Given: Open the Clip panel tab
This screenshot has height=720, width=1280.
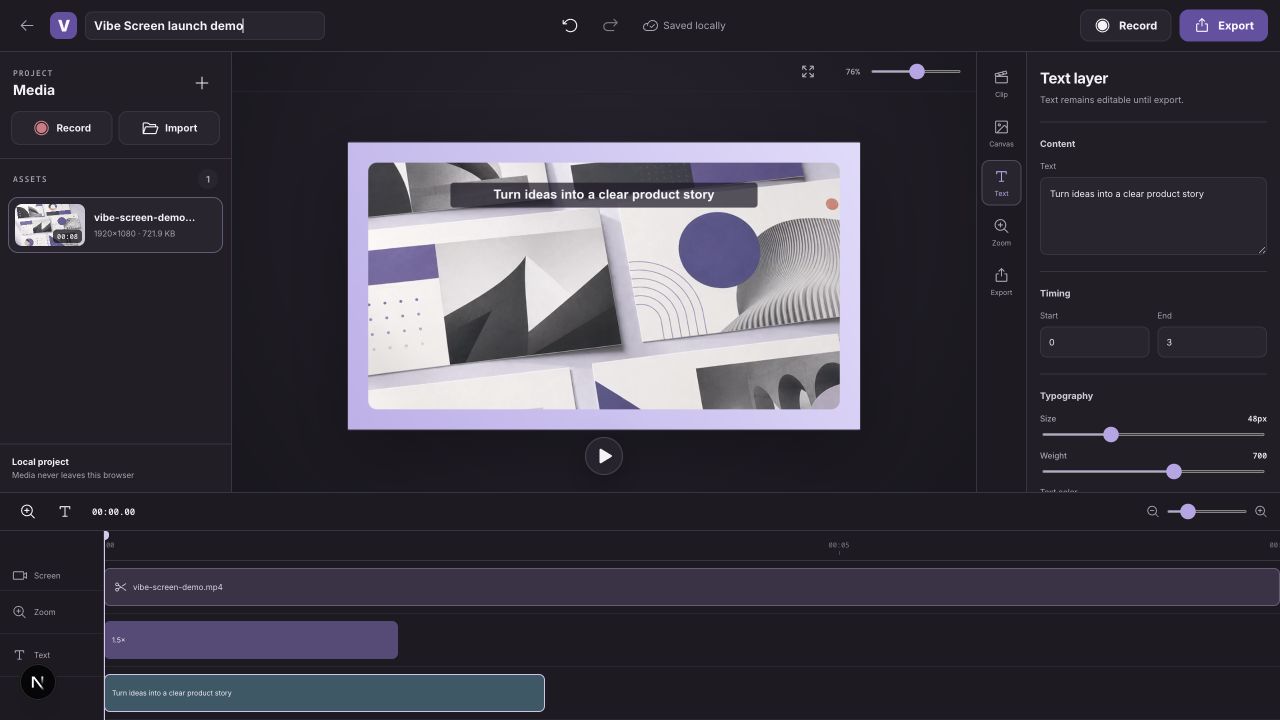Looking at the screenshot, I should [1001, 84].
